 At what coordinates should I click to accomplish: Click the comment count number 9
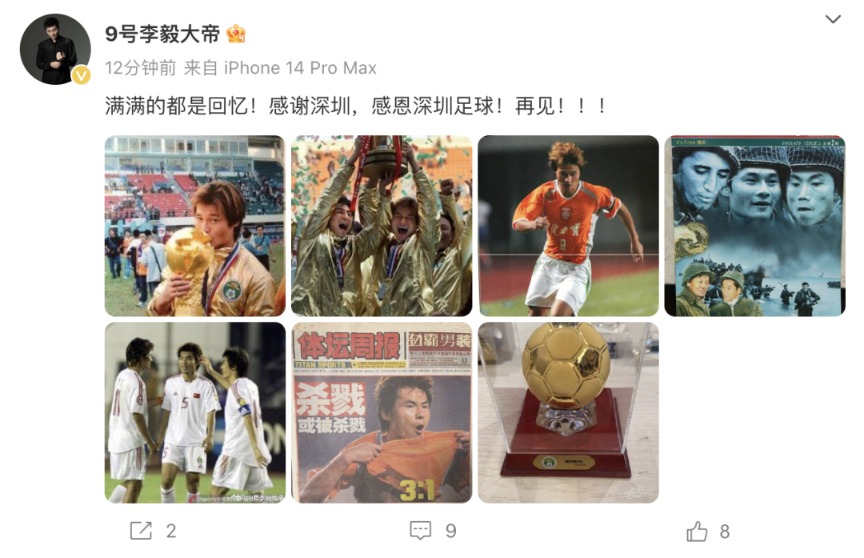click(x=451, y=531)
